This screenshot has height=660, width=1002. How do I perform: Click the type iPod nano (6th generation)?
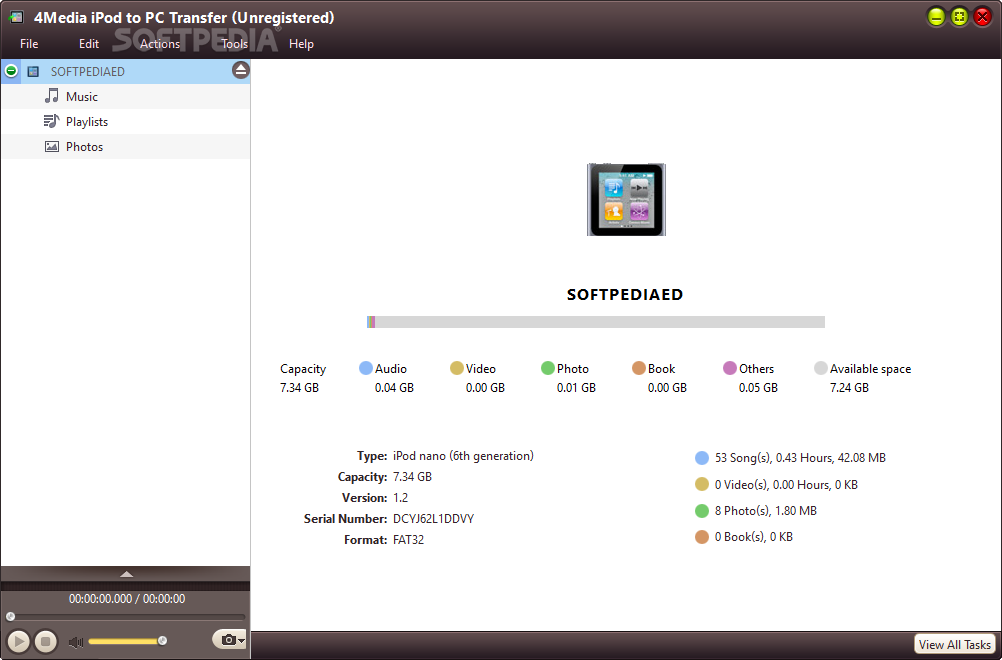[463, 456]
